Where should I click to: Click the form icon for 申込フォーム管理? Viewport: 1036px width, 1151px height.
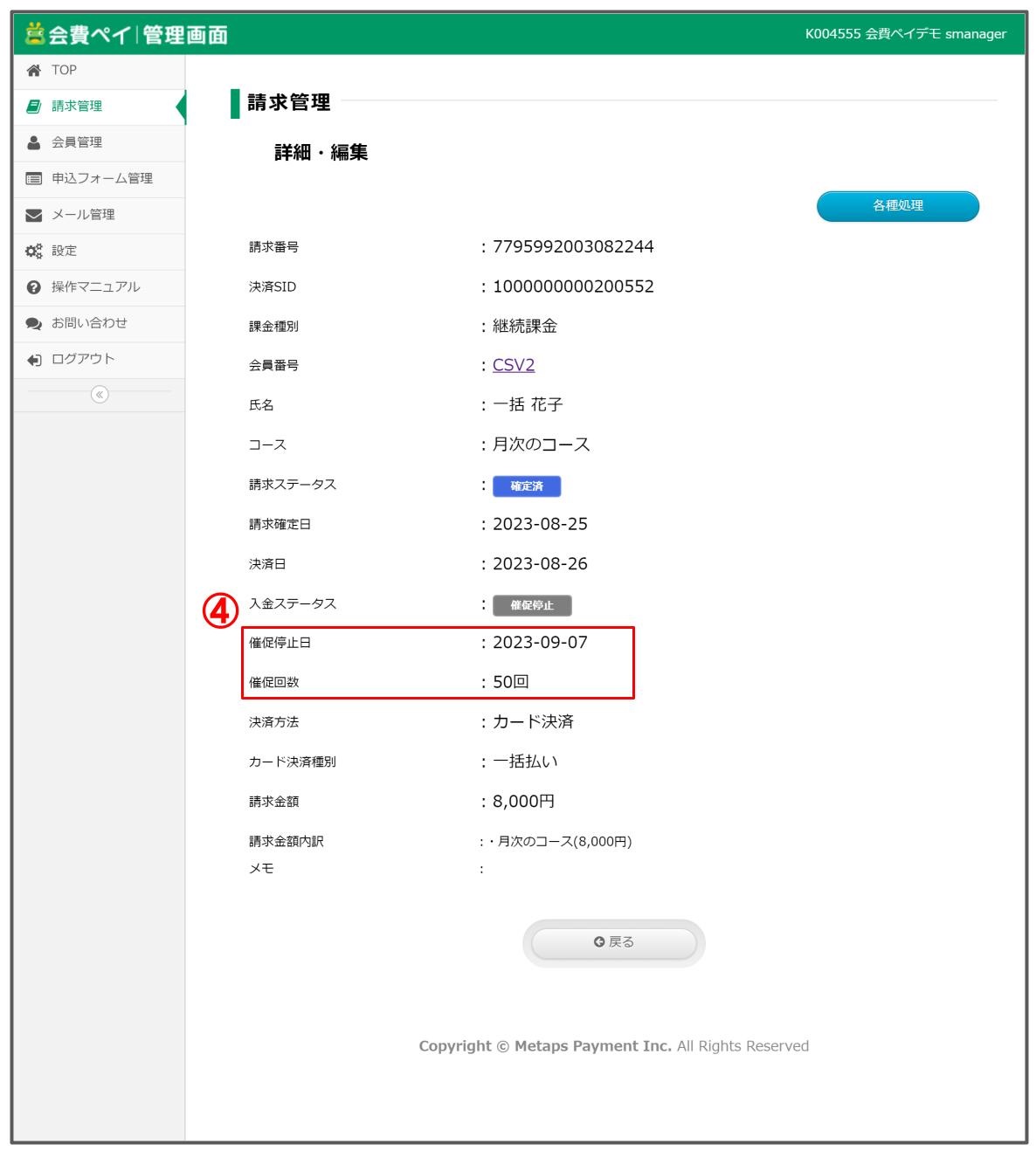[x=34, y=179]
